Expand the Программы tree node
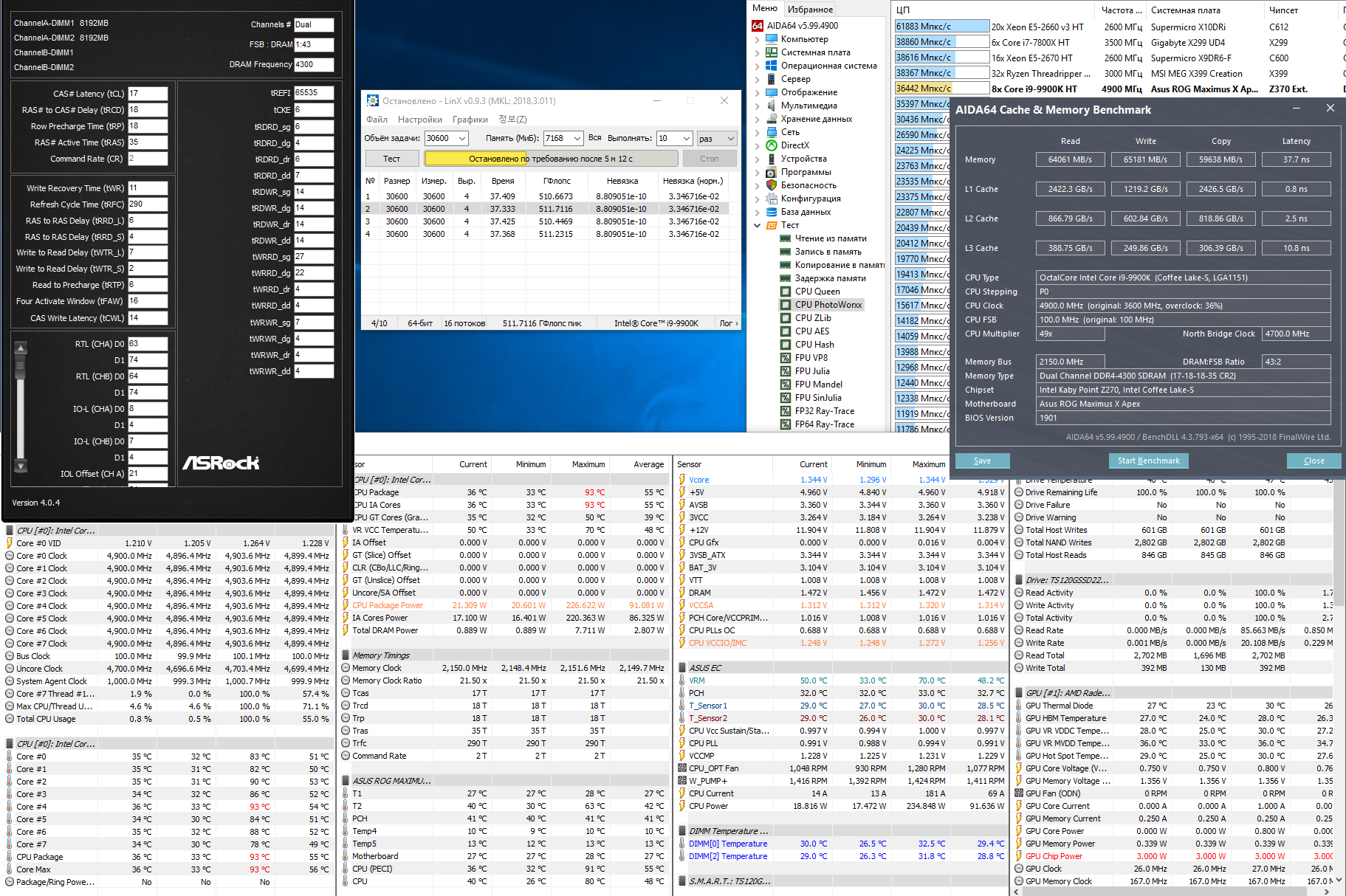1346x896 pixels. (x=758, y=172)
